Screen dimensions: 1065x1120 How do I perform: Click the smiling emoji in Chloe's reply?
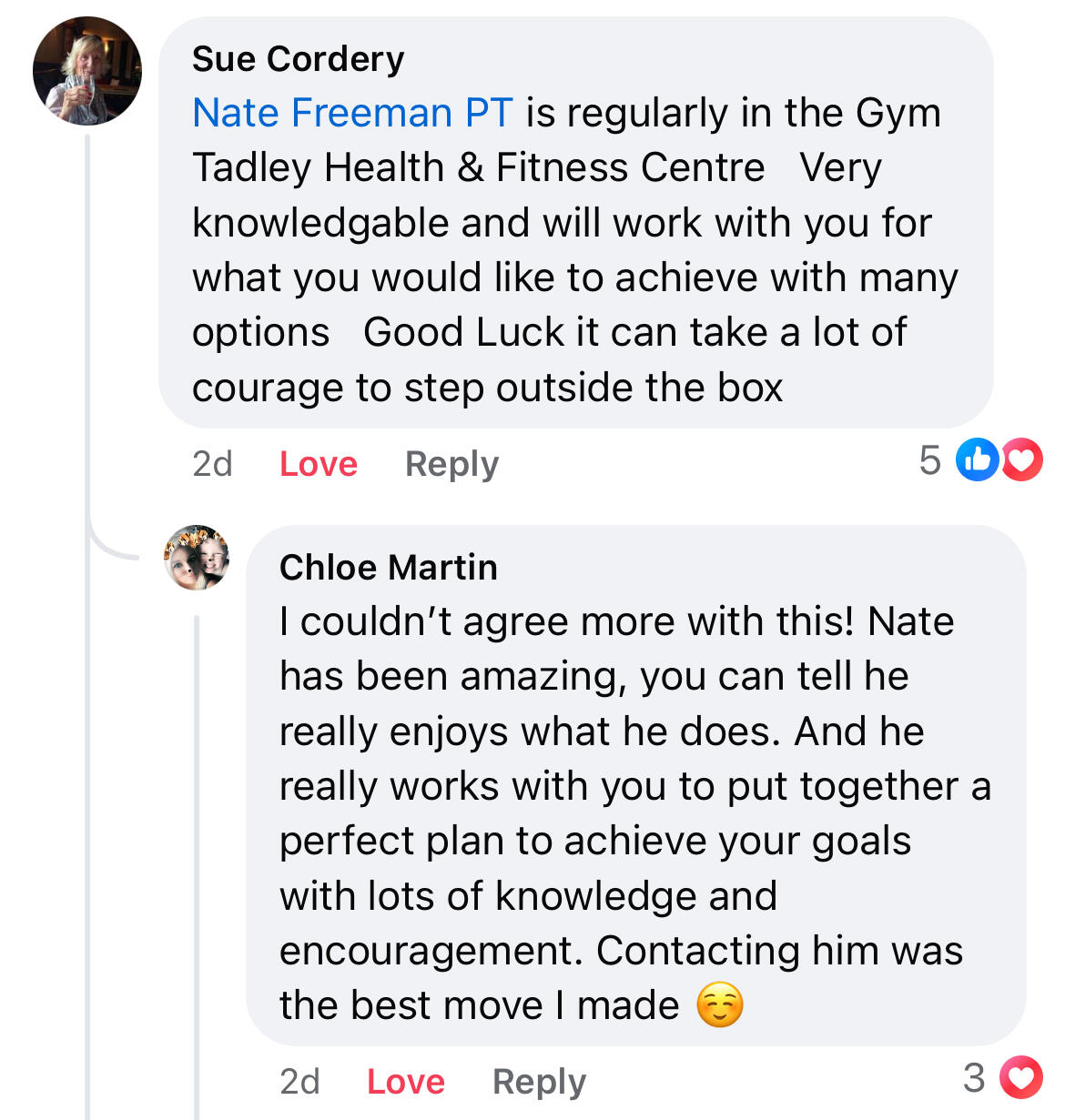tap(719, 1005)
